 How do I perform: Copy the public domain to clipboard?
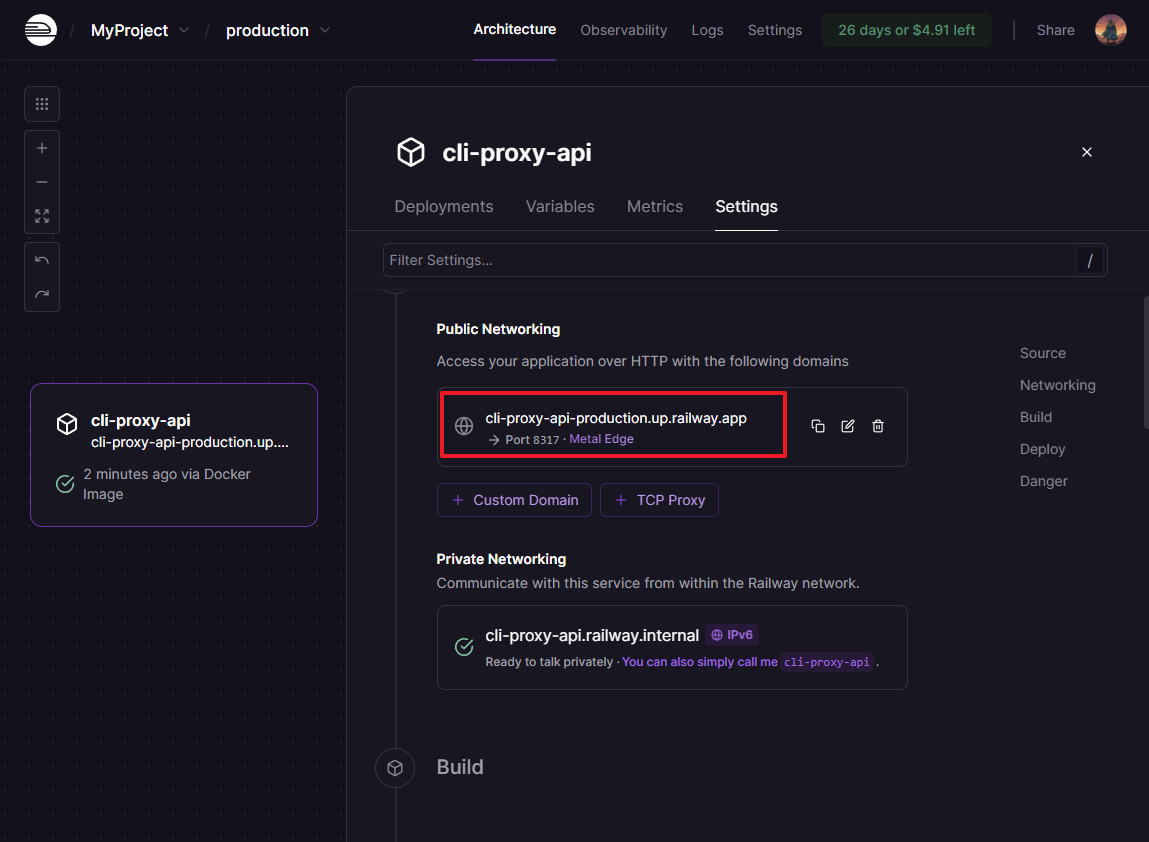(818, 426)
